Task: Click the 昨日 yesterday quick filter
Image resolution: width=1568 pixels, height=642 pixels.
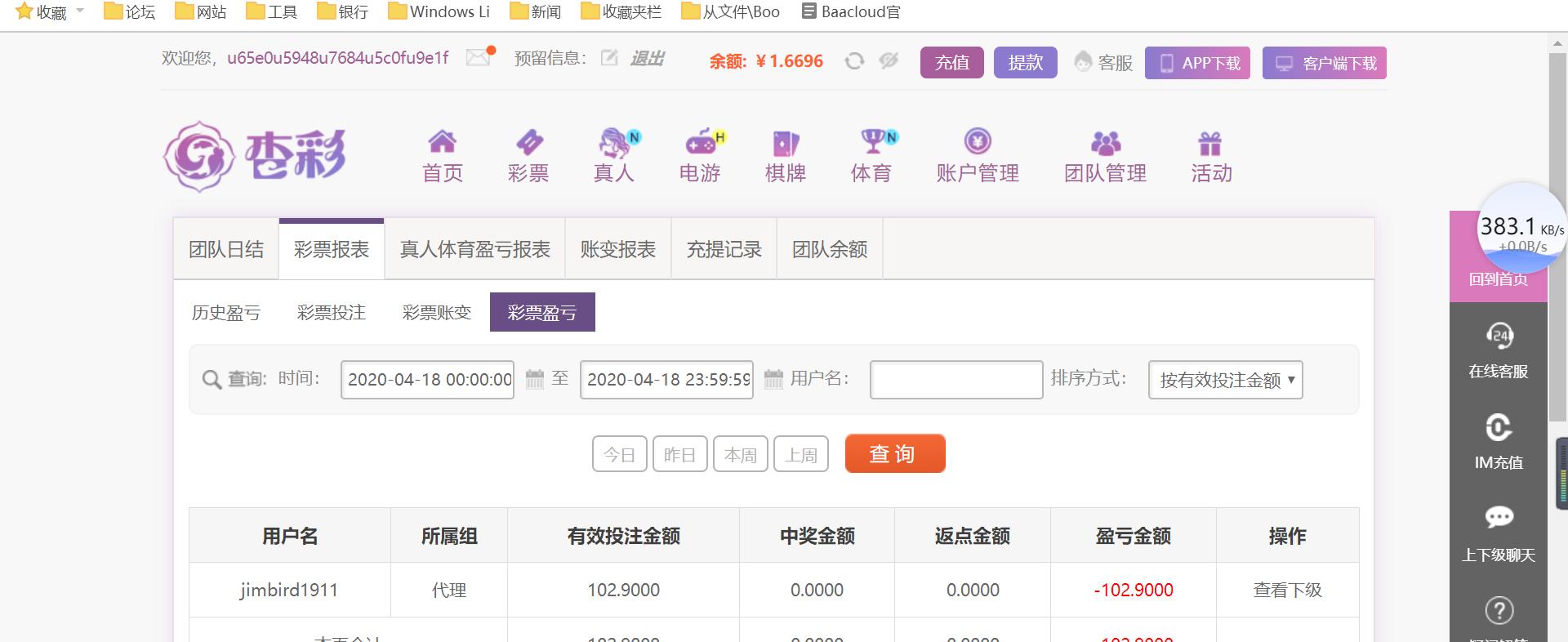Action: pos(680,454)
